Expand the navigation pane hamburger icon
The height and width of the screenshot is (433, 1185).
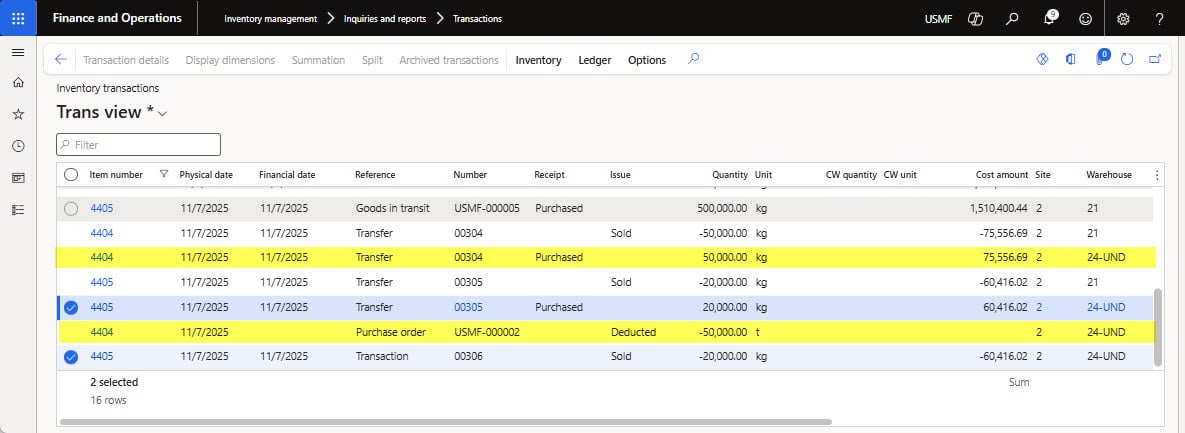pos(18,52)
